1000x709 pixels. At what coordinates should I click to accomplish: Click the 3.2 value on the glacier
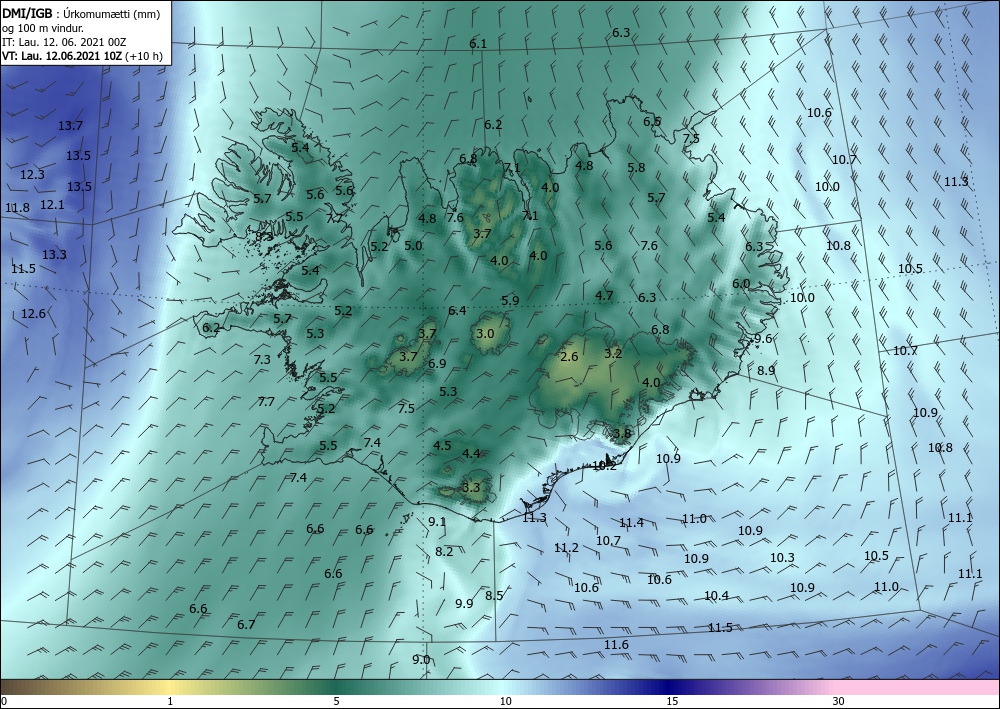[x=613, y=353]
